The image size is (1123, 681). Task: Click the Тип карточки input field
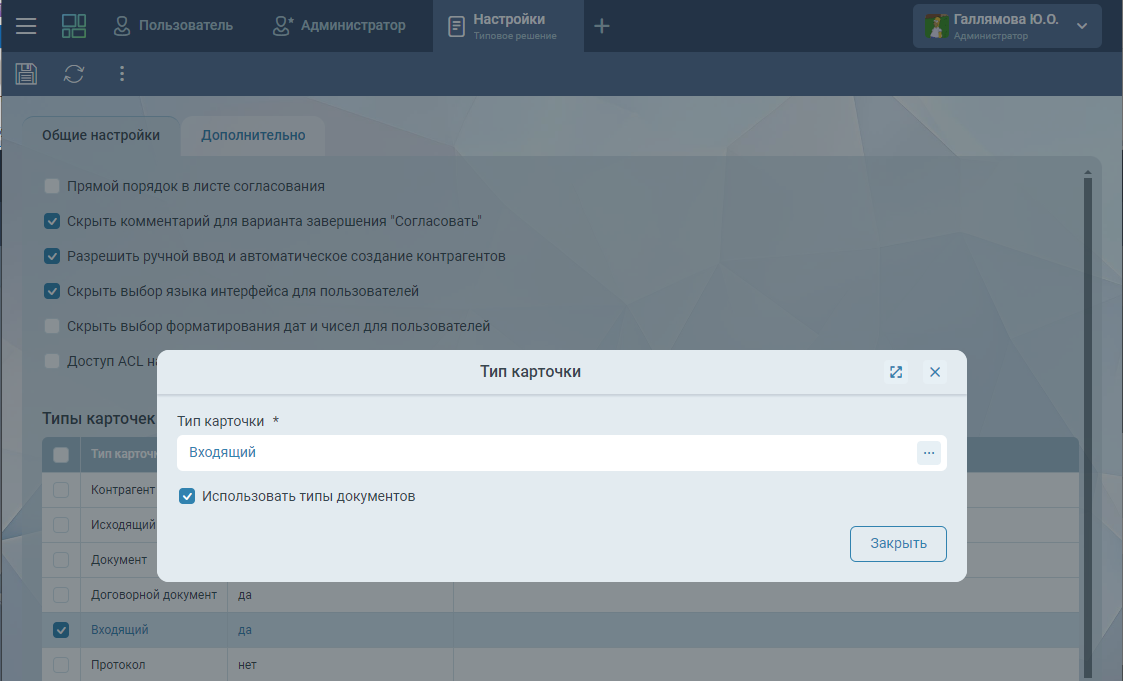pyautogui.click(x=540, y=453)
